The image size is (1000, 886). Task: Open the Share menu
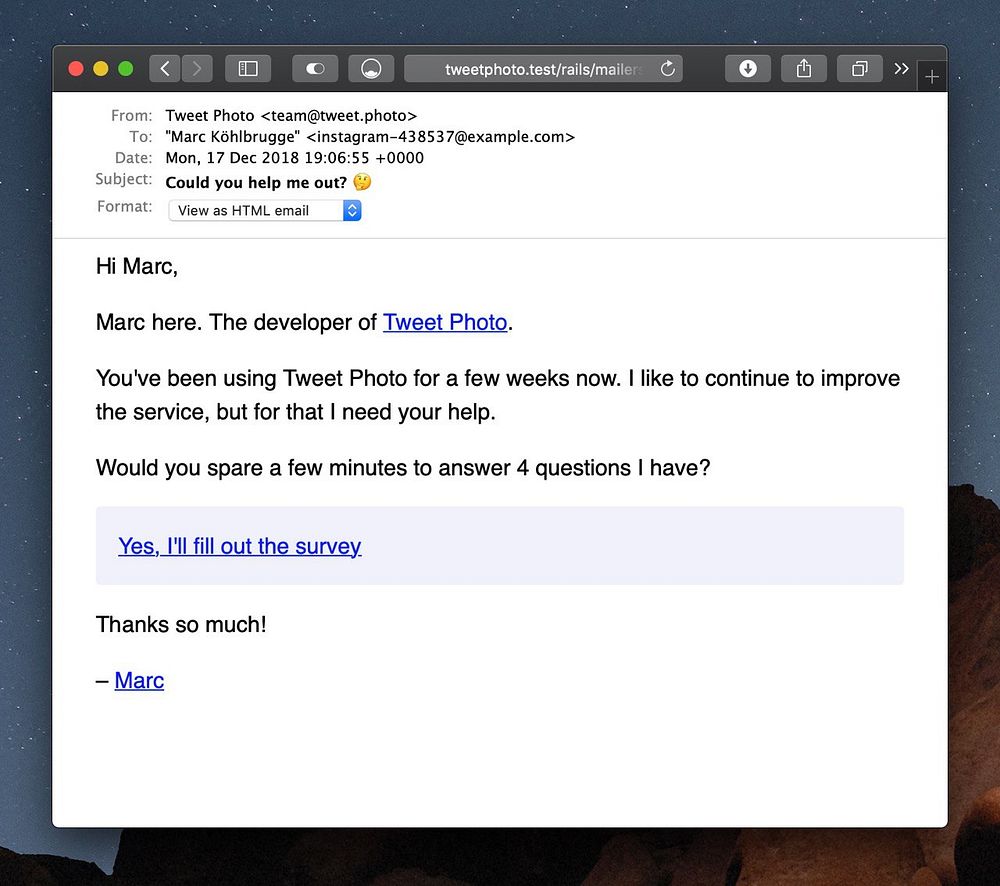tap(804, 68)
